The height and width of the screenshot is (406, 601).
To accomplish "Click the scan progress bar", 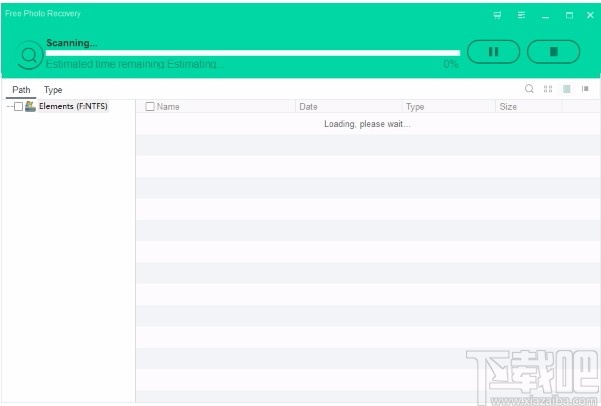I will tap(253, 53).
